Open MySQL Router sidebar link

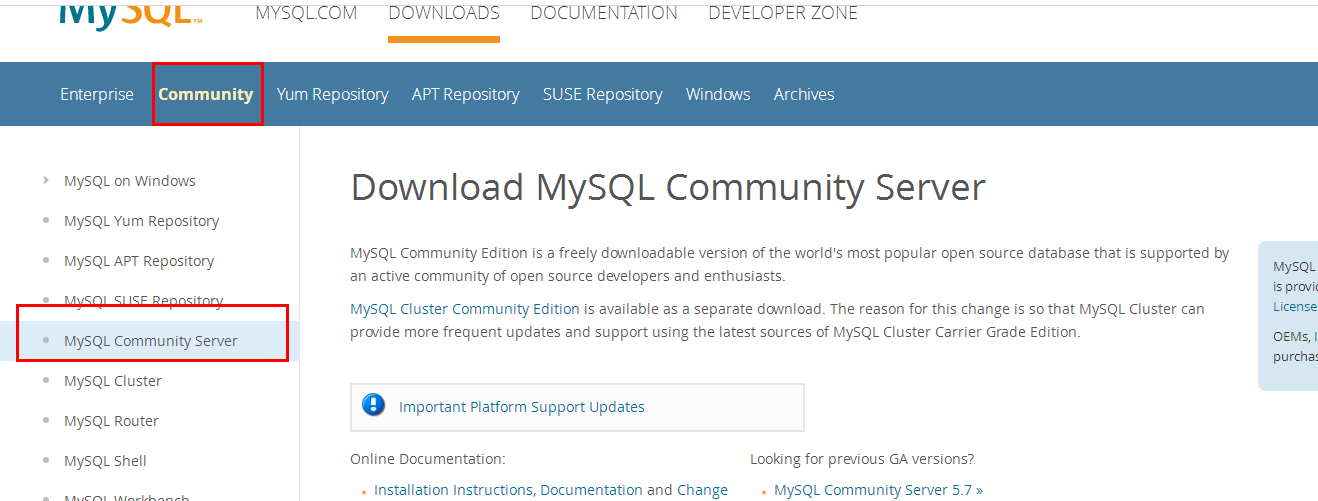[x=112, y=421]
